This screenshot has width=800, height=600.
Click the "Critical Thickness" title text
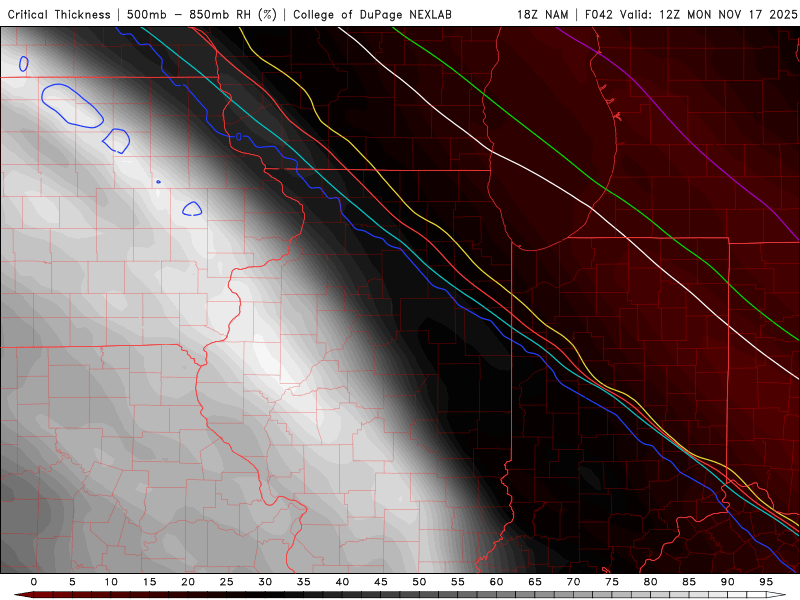click(59, 14)
